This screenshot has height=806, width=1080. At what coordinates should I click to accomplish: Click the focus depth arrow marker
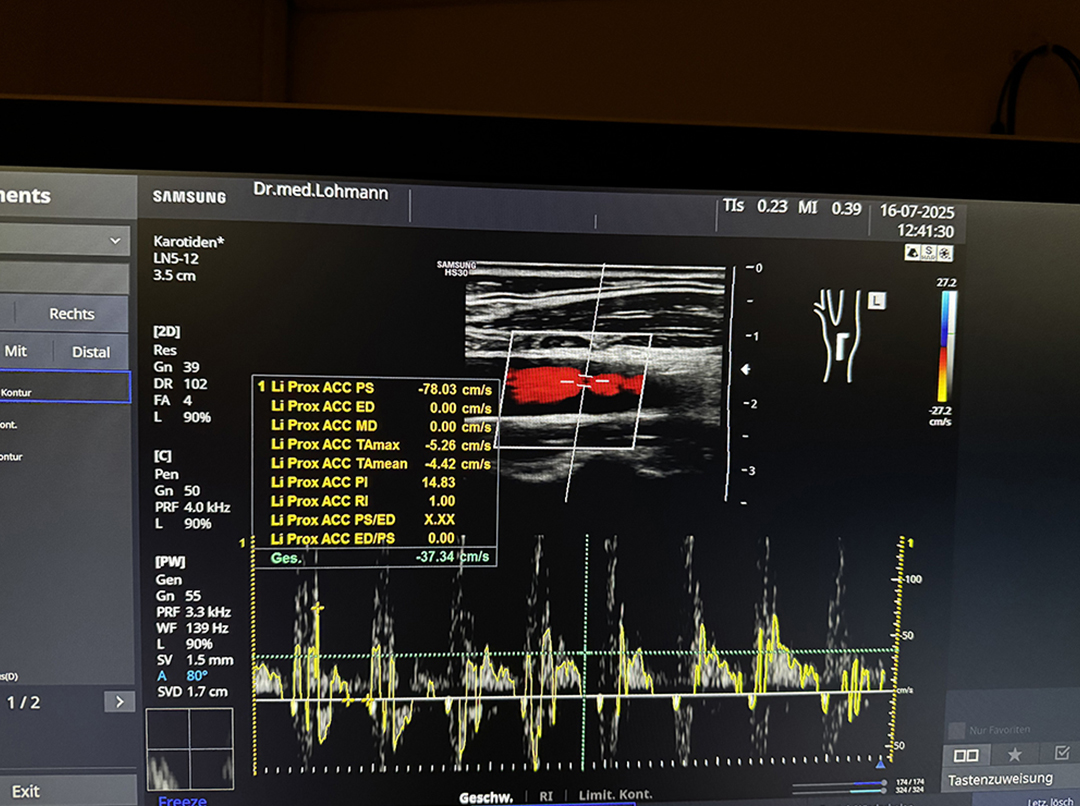pyautogui.click(x=744, y=369)
